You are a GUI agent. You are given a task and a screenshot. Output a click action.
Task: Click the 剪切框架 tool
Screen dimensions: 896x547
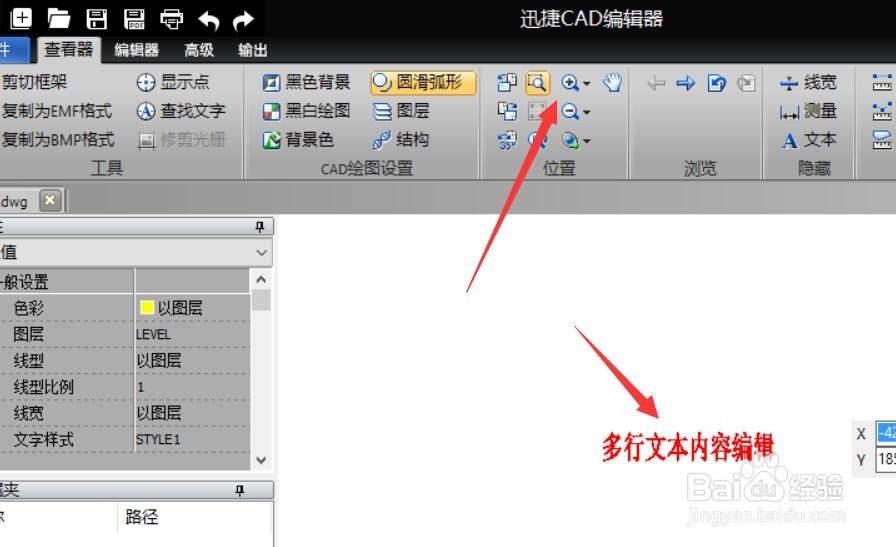tap(34, 82)
